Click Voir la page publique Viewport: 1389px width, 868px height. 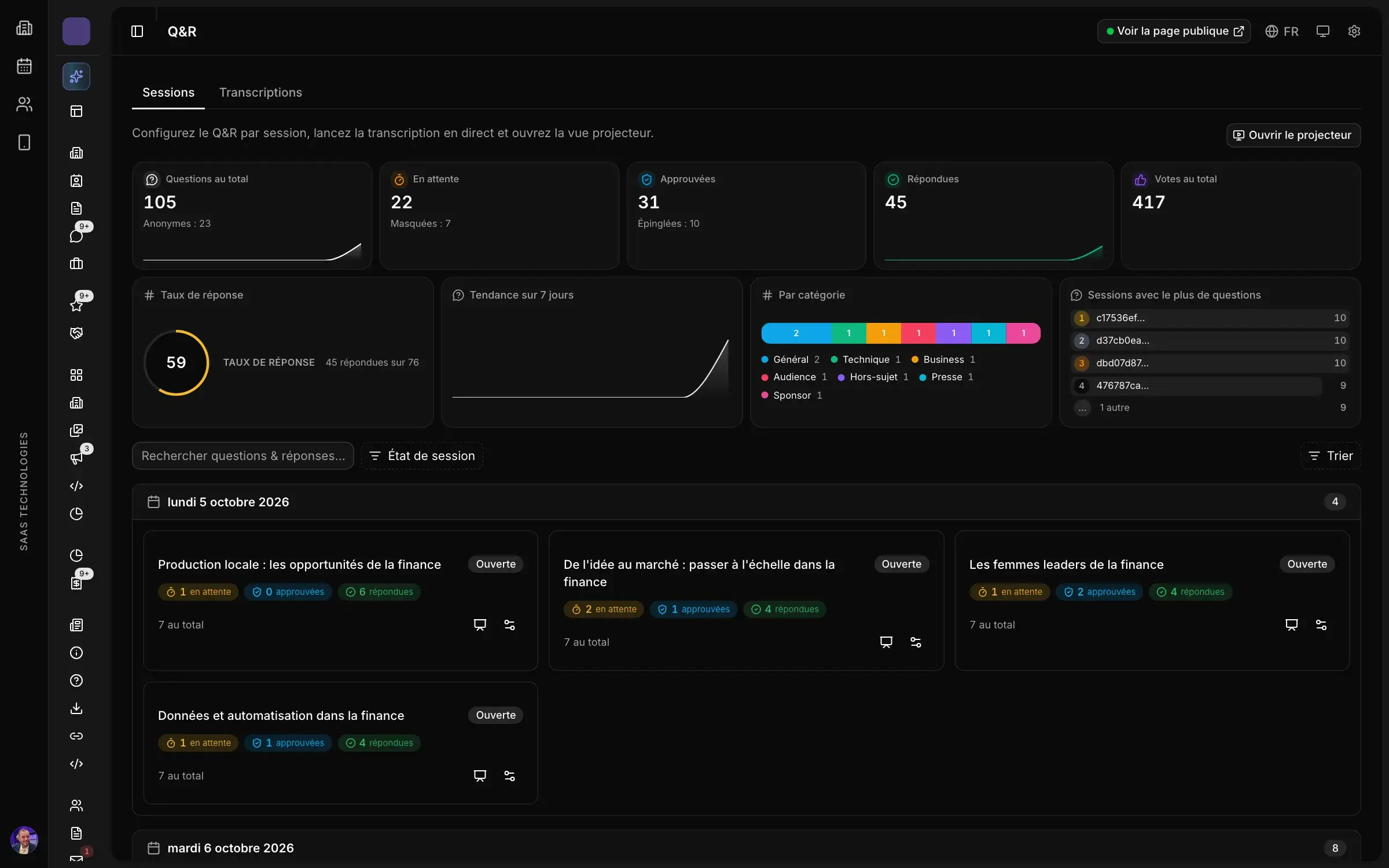[1174, 31]
